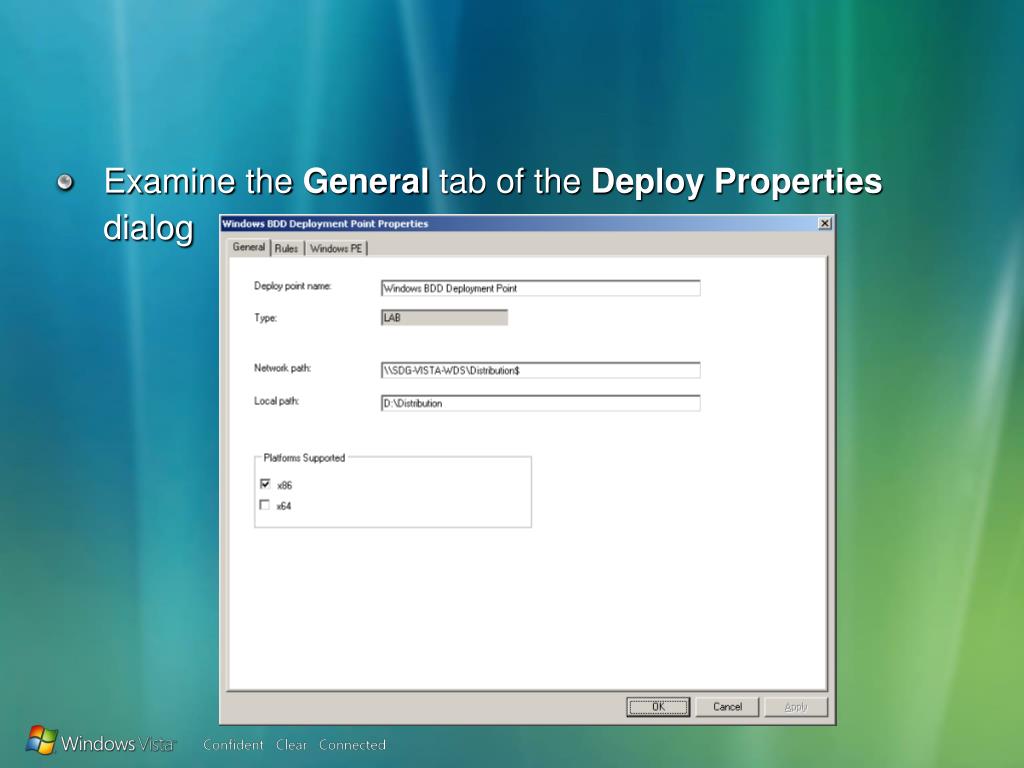The width and height of the screenshot is (1024, 768).
Task: Close the Deployment Point Properties dialog
Action: (825, 223)
